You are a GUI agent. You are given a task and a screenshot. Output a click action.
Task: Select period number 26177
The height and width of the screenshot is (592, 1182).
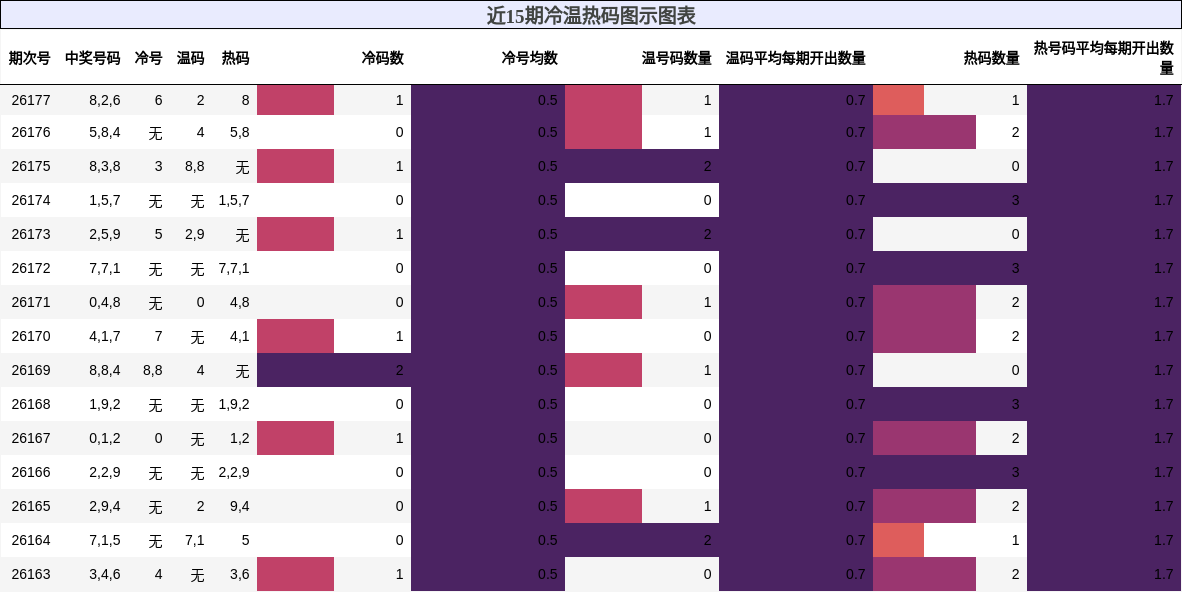coord(31,100)
